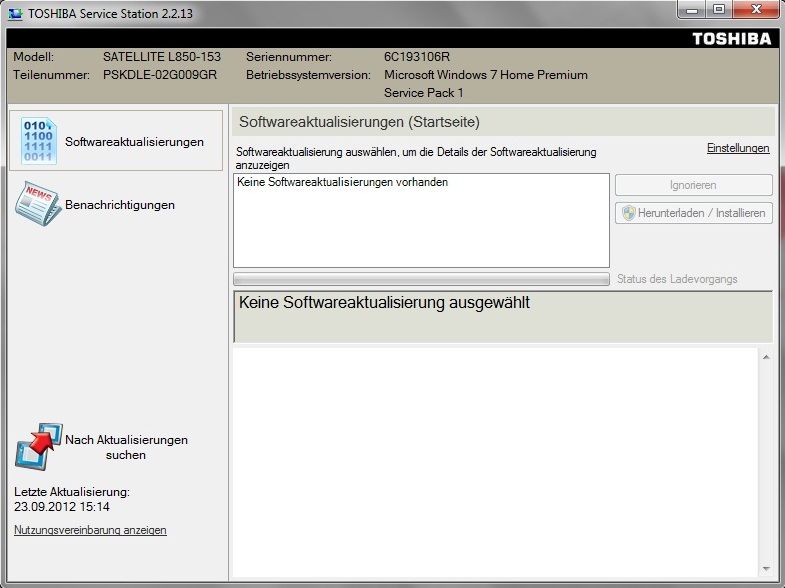Click TOSHIBA Service Station title bar icon
The image size is (785, 588).
pos(15,14)
